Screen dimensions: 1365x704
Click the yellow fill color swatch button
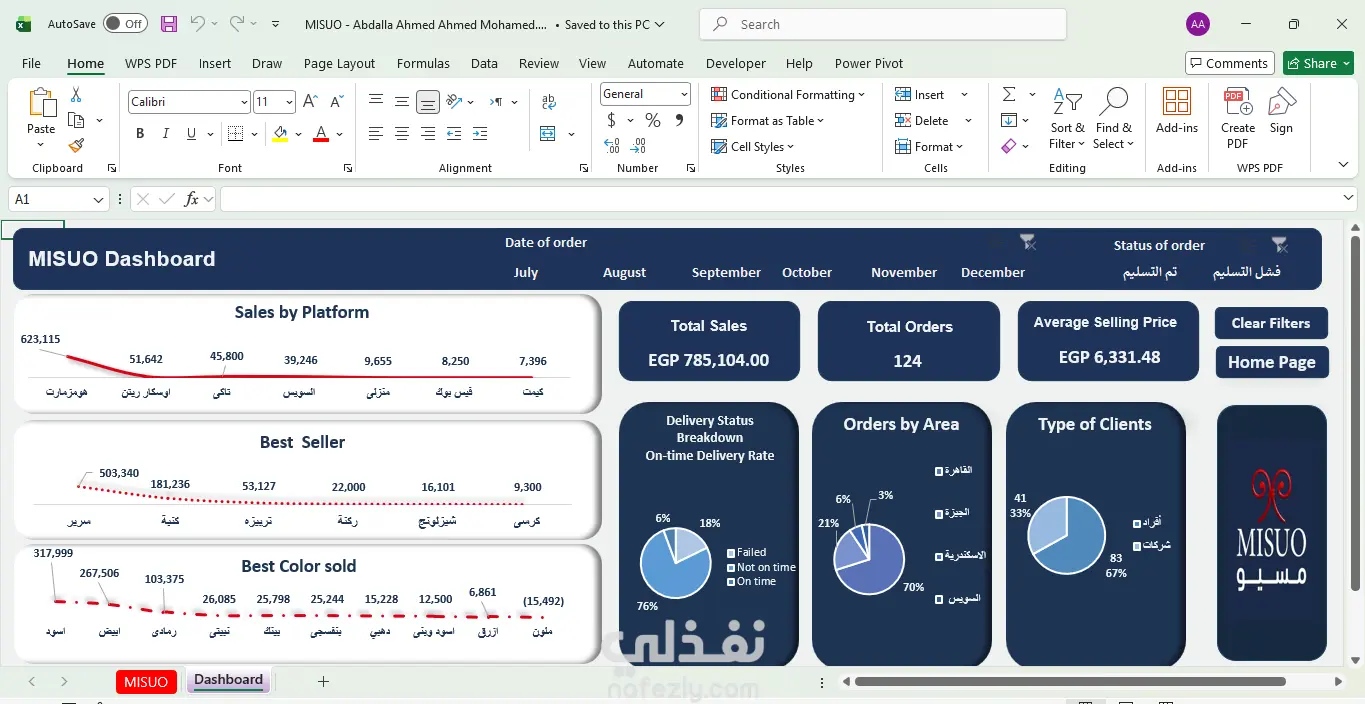(280, 134)
